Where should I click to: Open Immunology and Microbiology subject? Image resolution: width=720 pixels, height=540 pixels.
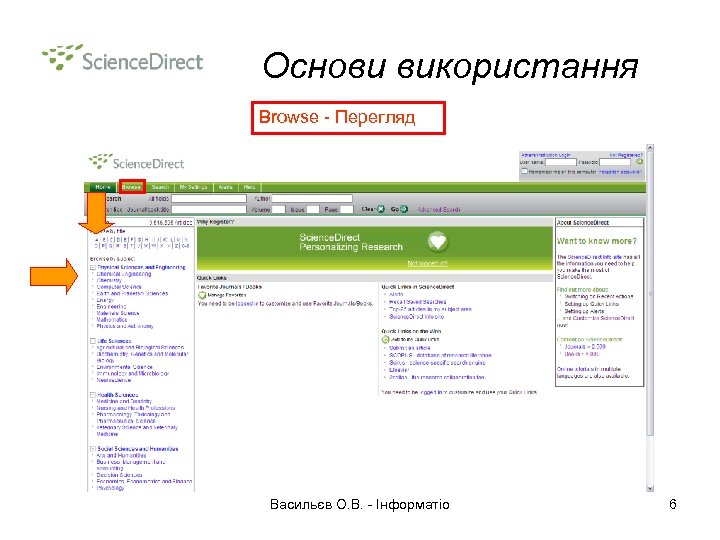pyautogui.click(x=133, y=374)
